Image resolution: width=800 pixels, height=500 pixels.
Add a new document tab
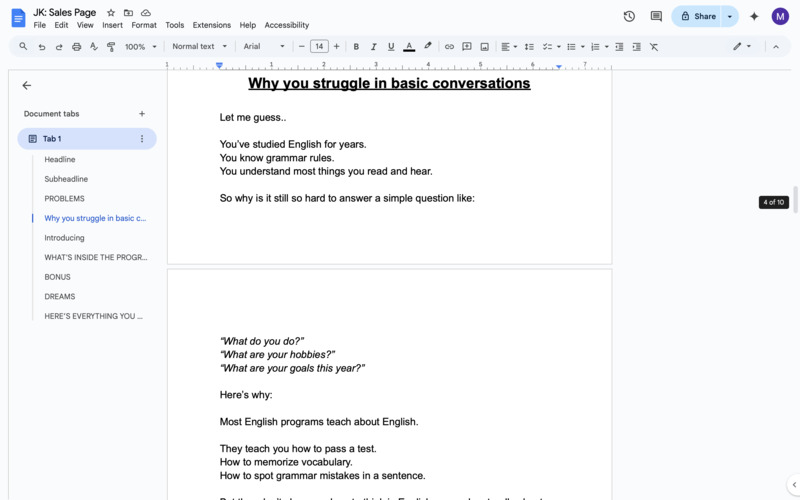(142, 114)
